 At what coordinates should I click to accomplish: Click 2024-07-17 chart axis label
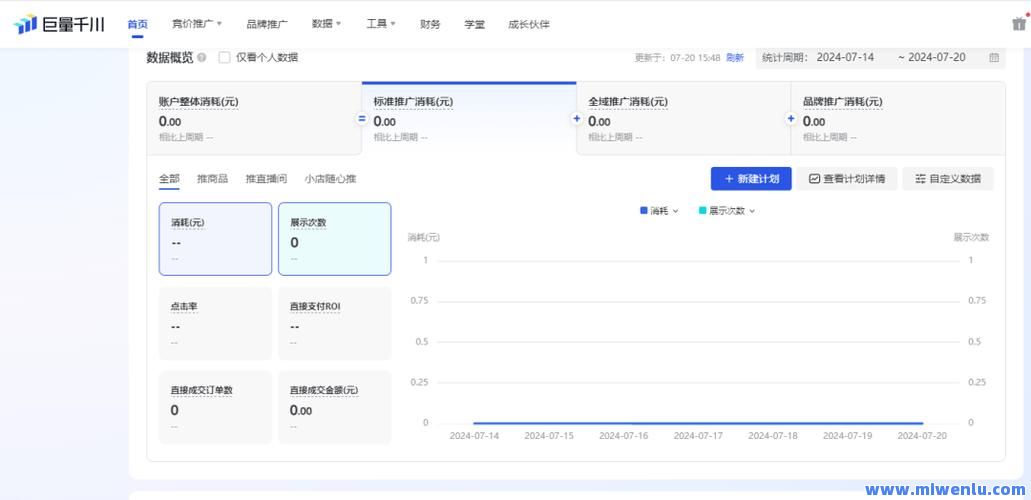pyautogui.click(x=698, y=436)
